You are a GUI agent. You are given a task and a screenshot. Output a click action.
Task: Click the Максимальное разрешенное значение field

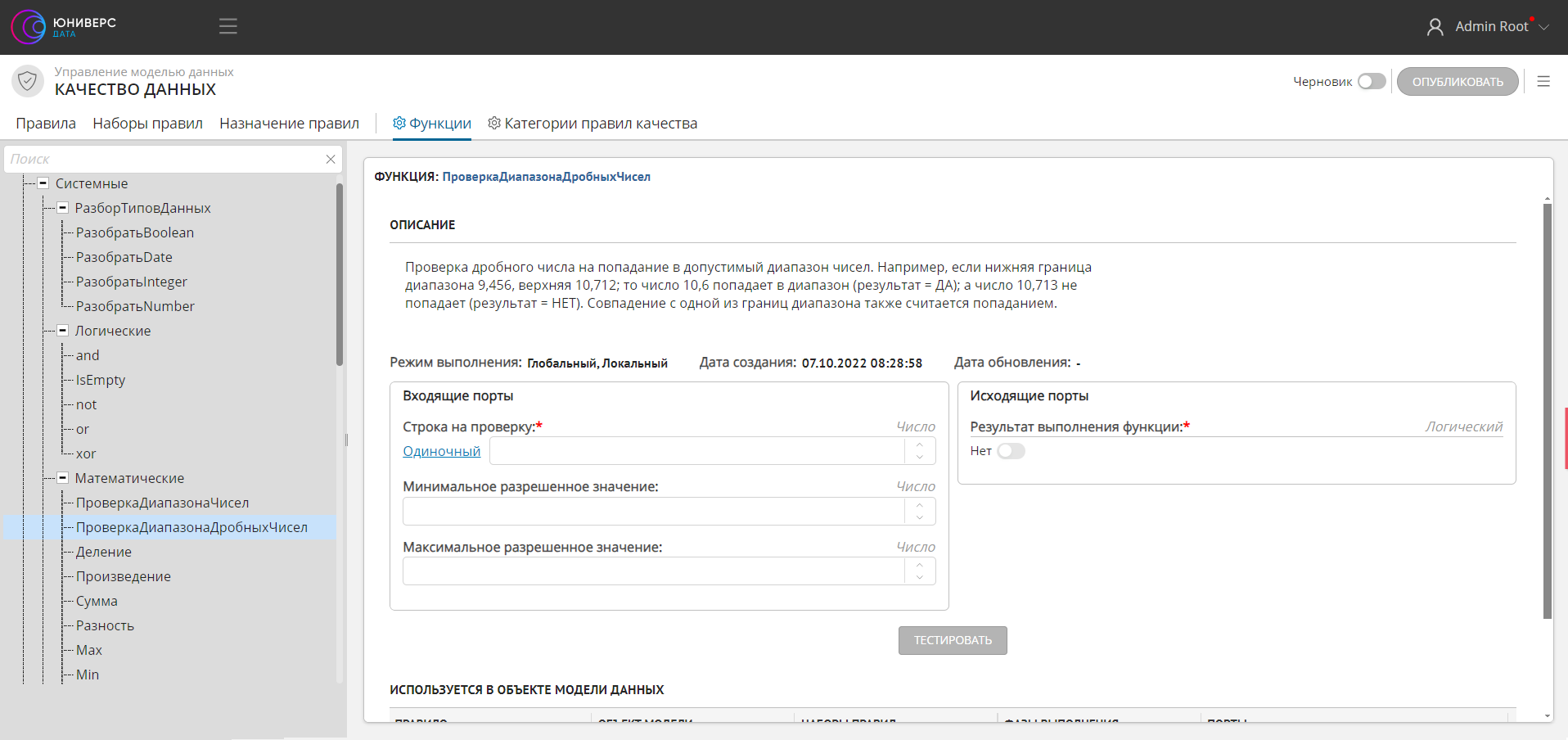coord(654,571)
